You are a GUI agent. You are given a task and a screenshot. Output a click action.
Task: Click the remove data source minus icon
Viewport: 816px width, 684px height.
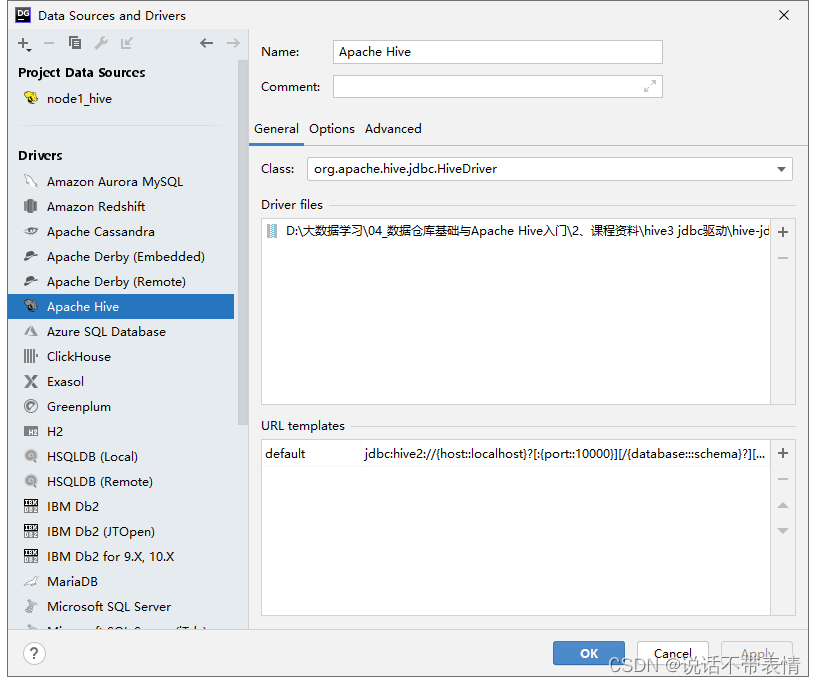tap(48, 44)
